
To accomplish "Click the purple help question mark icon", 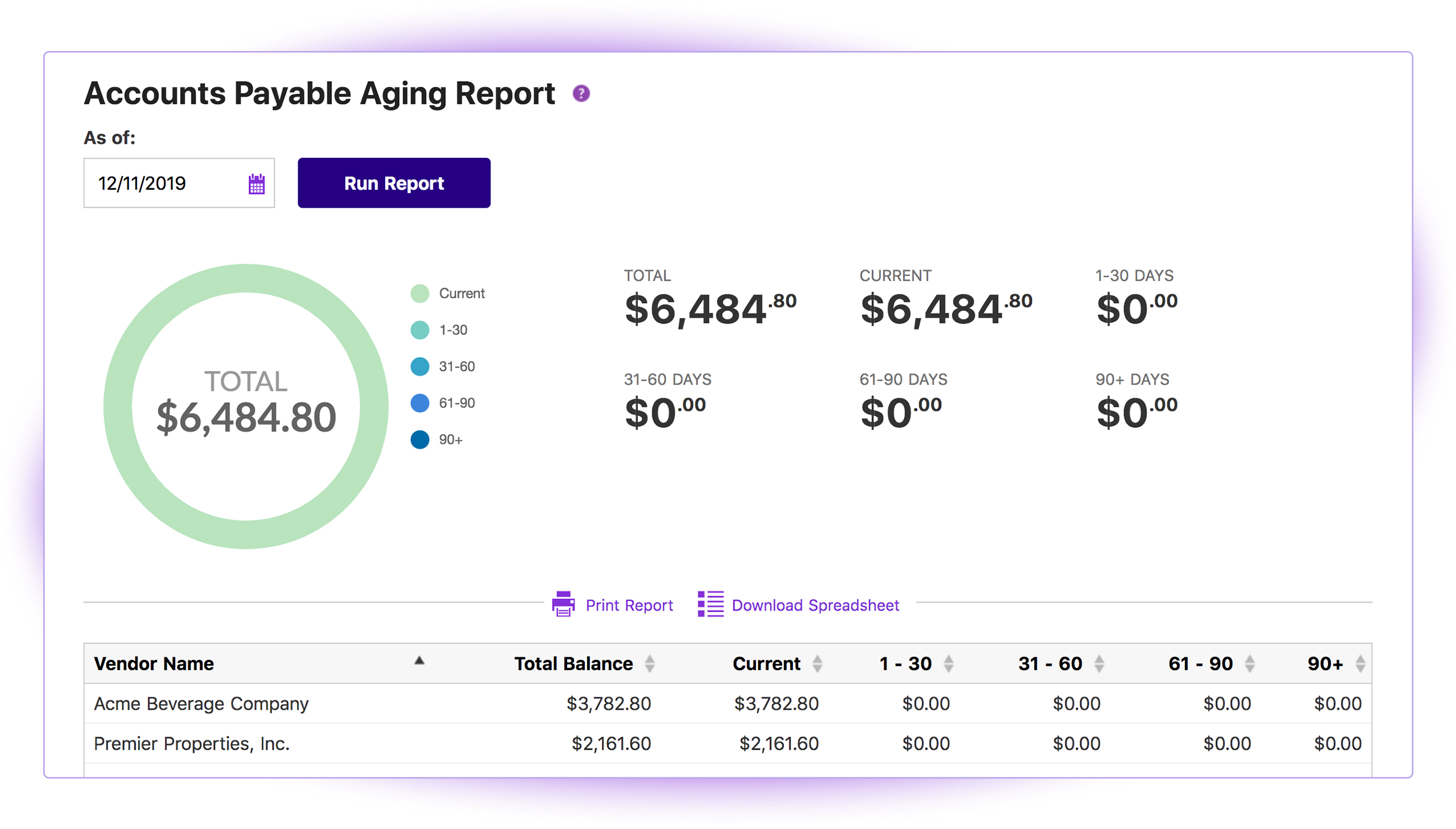I will pyautogui.click(x=581, y=94).
